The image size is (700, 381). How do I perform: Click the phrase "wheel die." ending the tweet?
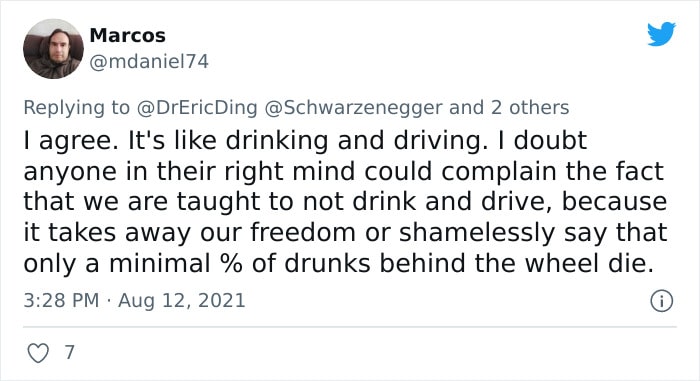(589, 263)
